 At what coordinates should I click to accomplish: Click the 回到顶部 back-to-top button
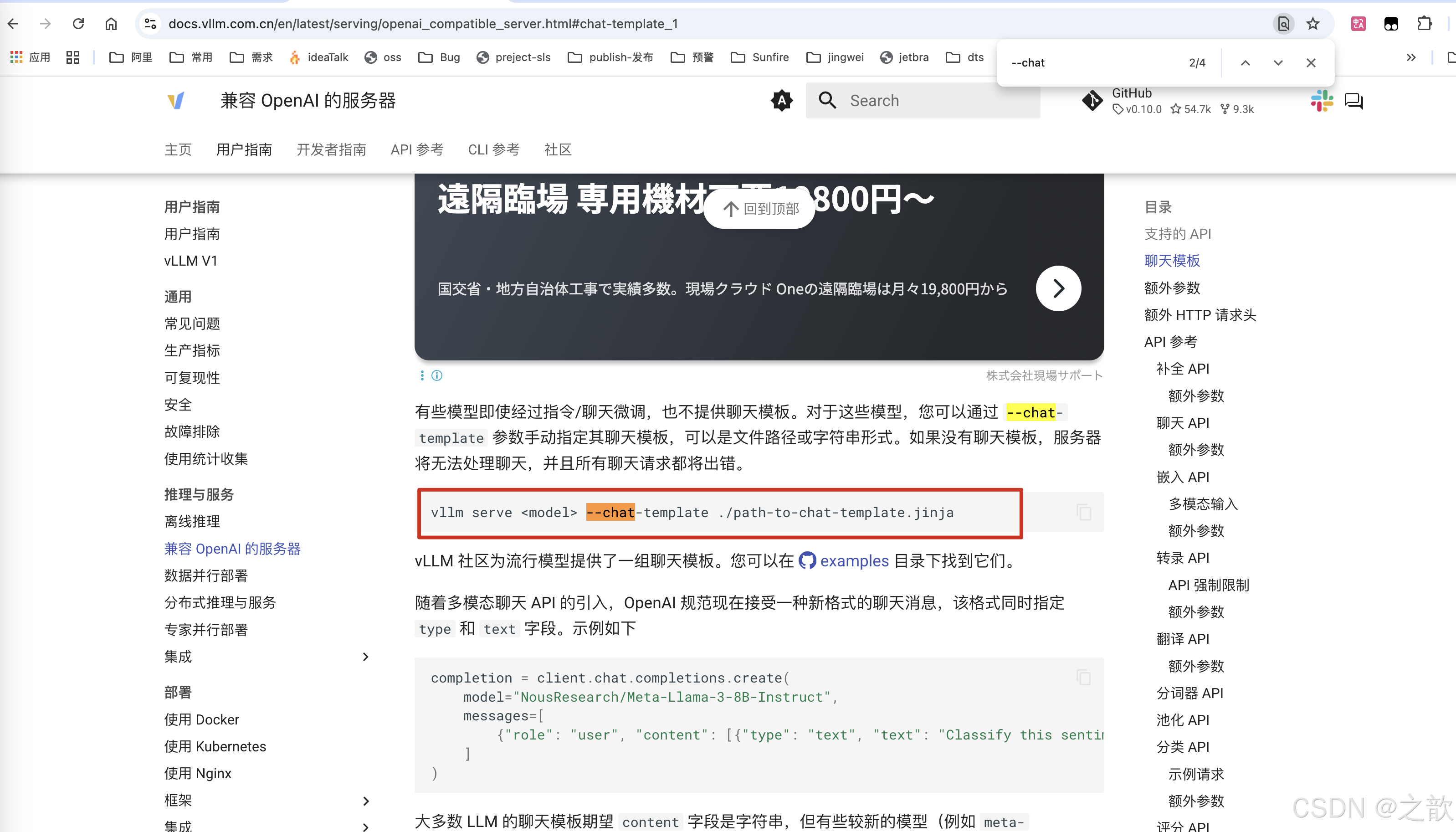pyautogui.click(x=759, y=209)
